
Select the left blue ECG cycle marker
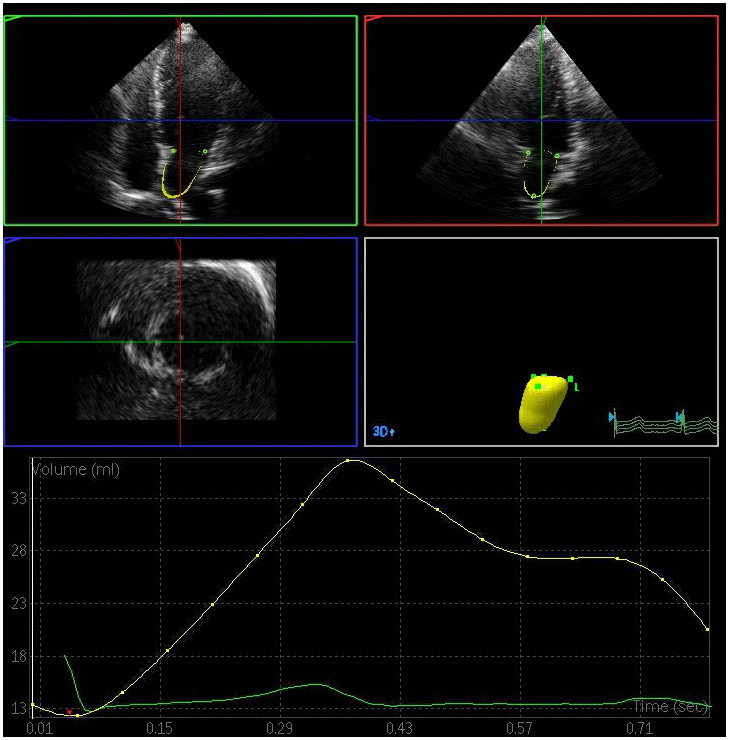612,417
